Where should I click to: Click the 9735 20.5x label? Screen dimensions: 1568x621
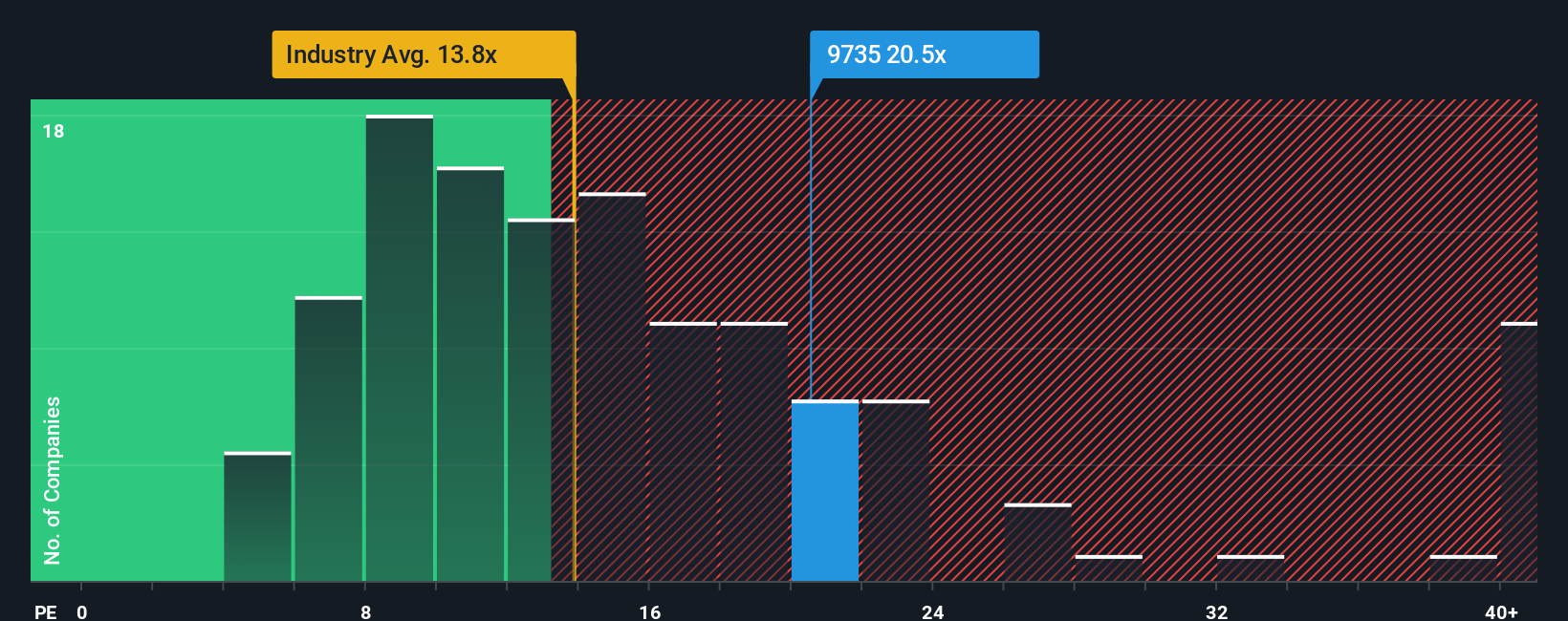click(x=924, y=54)
